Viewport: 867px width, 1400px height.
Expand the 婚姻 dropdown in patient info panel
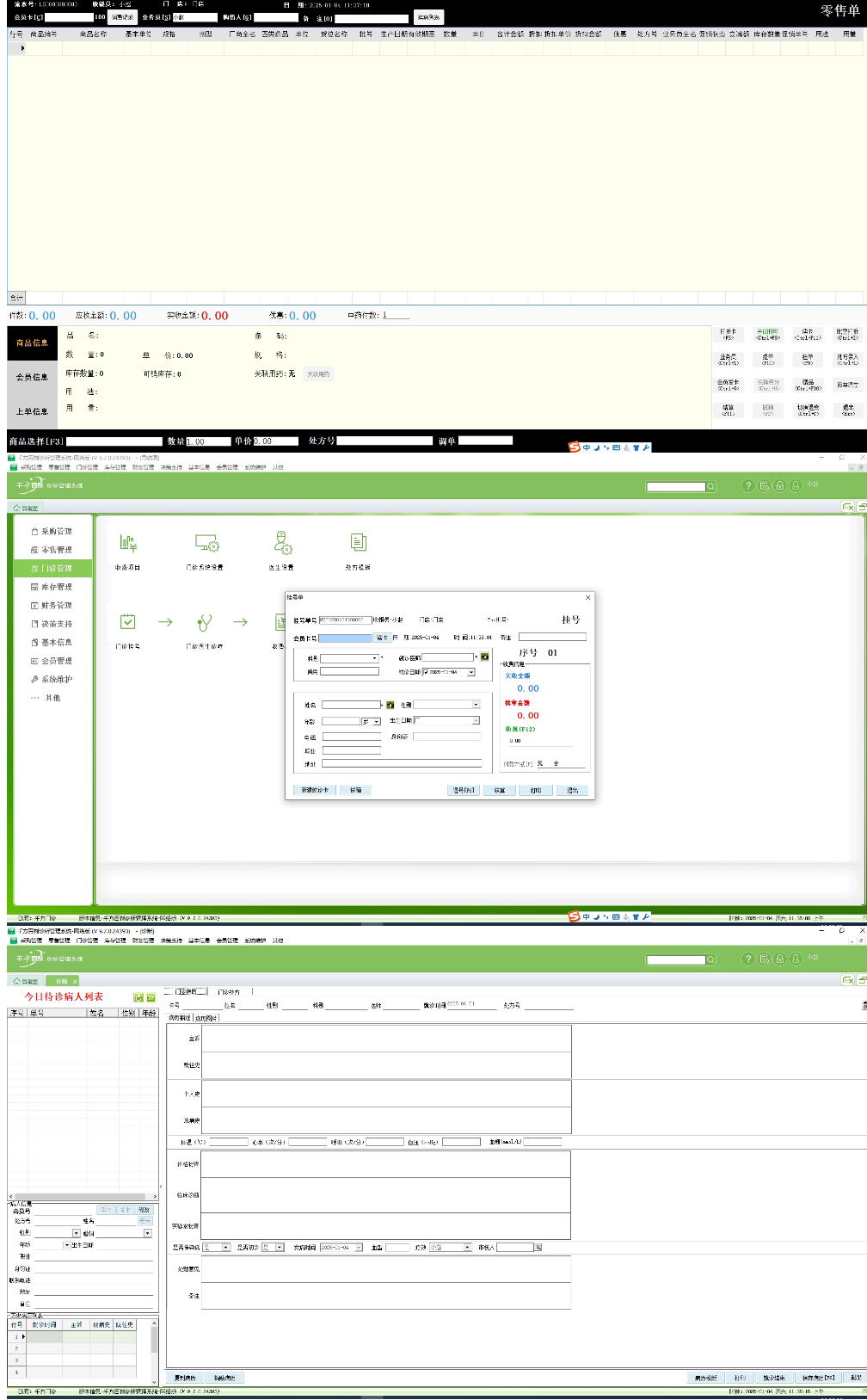point(148,1233)
